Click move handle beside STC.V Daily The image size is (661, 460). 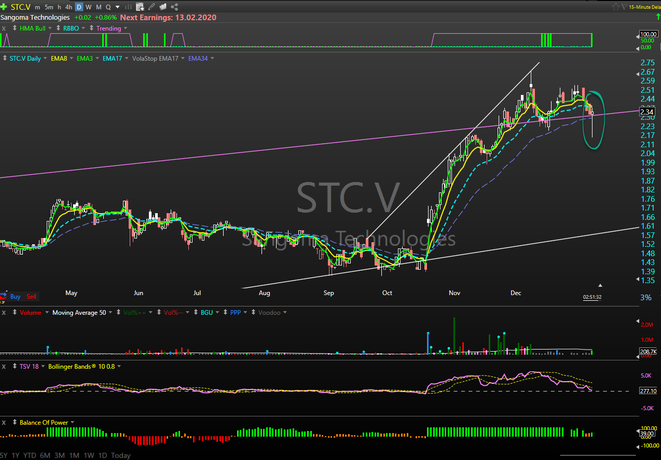pos(4,58)
